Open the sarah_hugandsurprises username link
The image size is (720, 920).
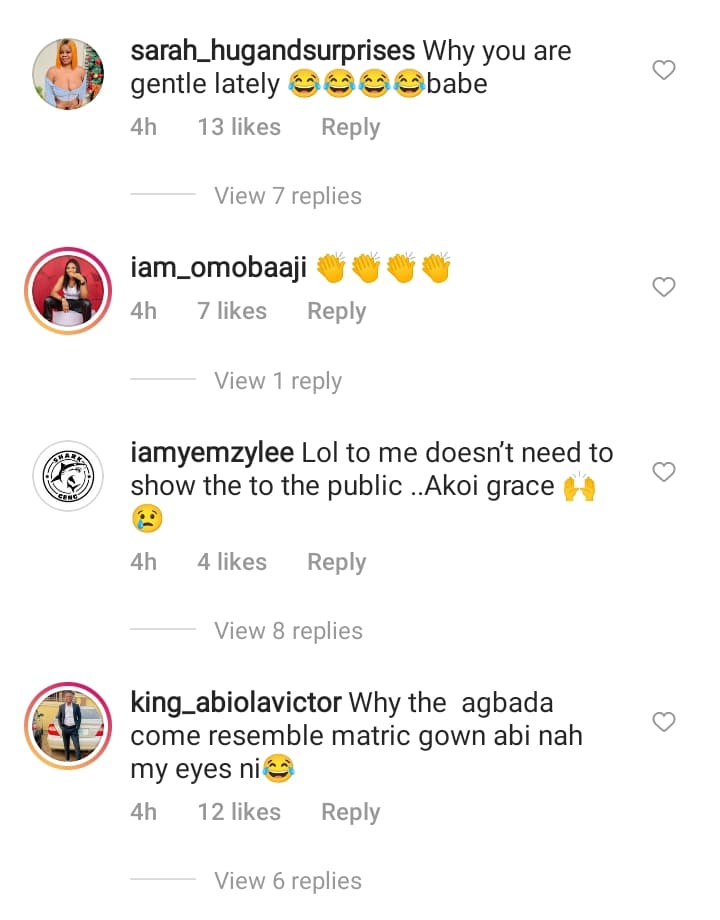pyautogui.click(x=273, y=50)
